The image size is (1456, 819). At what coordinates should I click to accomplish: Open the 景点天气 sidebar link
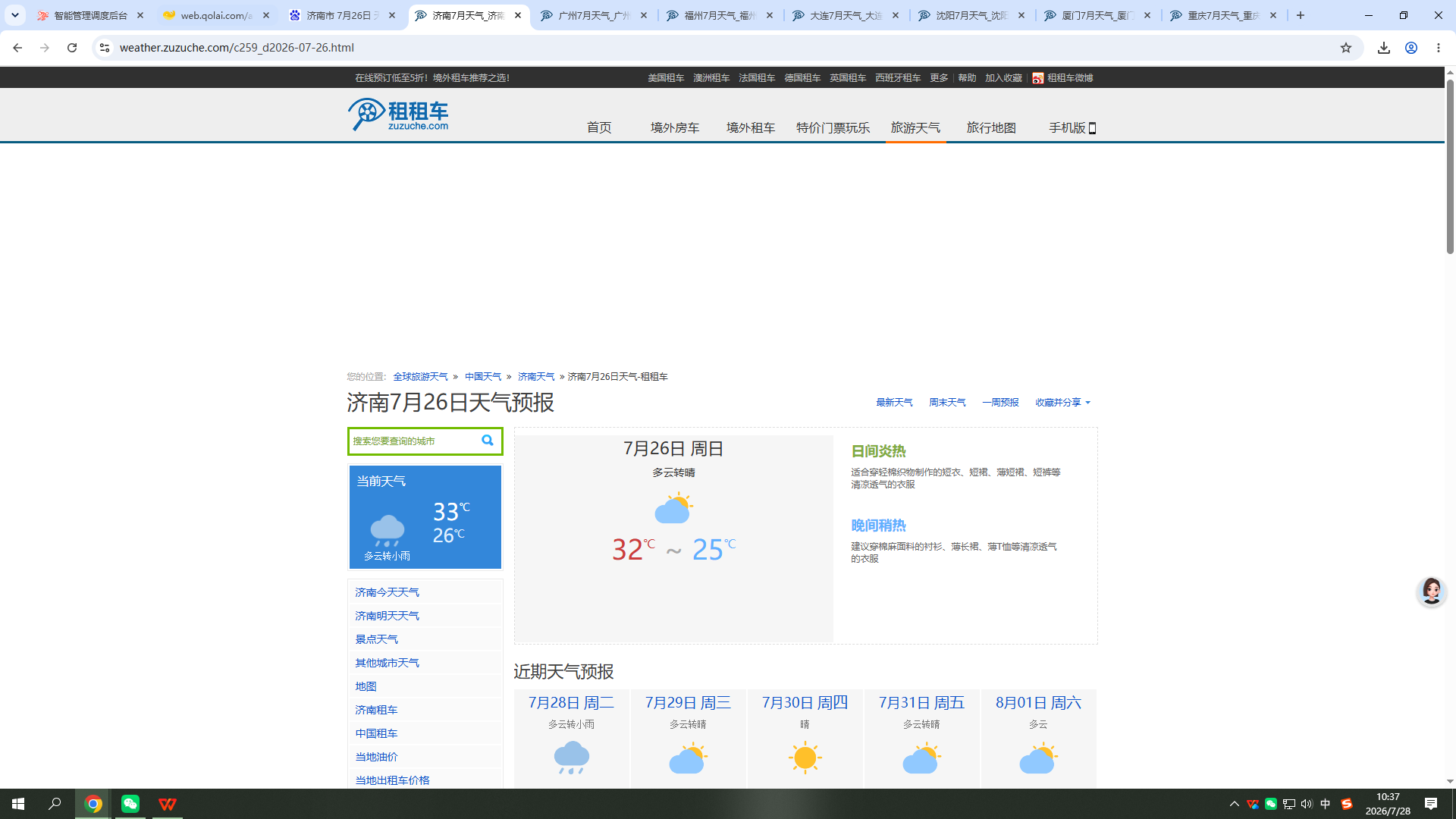pyautogui.click(x=376, y=639)
